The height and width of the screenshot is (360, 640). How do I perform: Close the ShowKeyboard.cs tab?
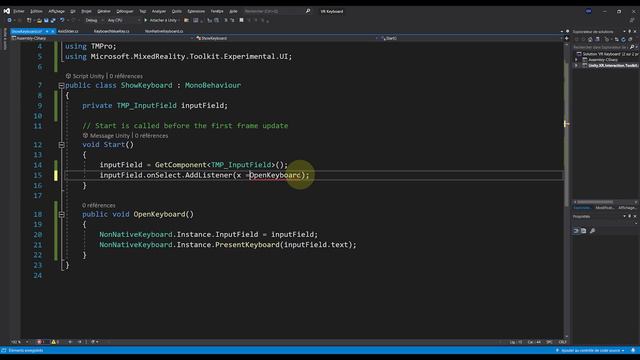(53, 31)
